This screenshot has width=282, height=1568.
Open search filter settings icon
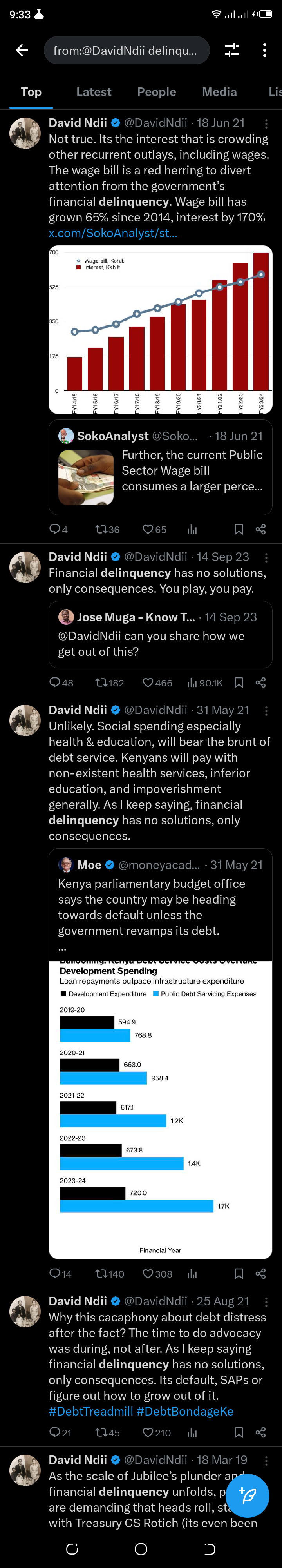point(231,51)
